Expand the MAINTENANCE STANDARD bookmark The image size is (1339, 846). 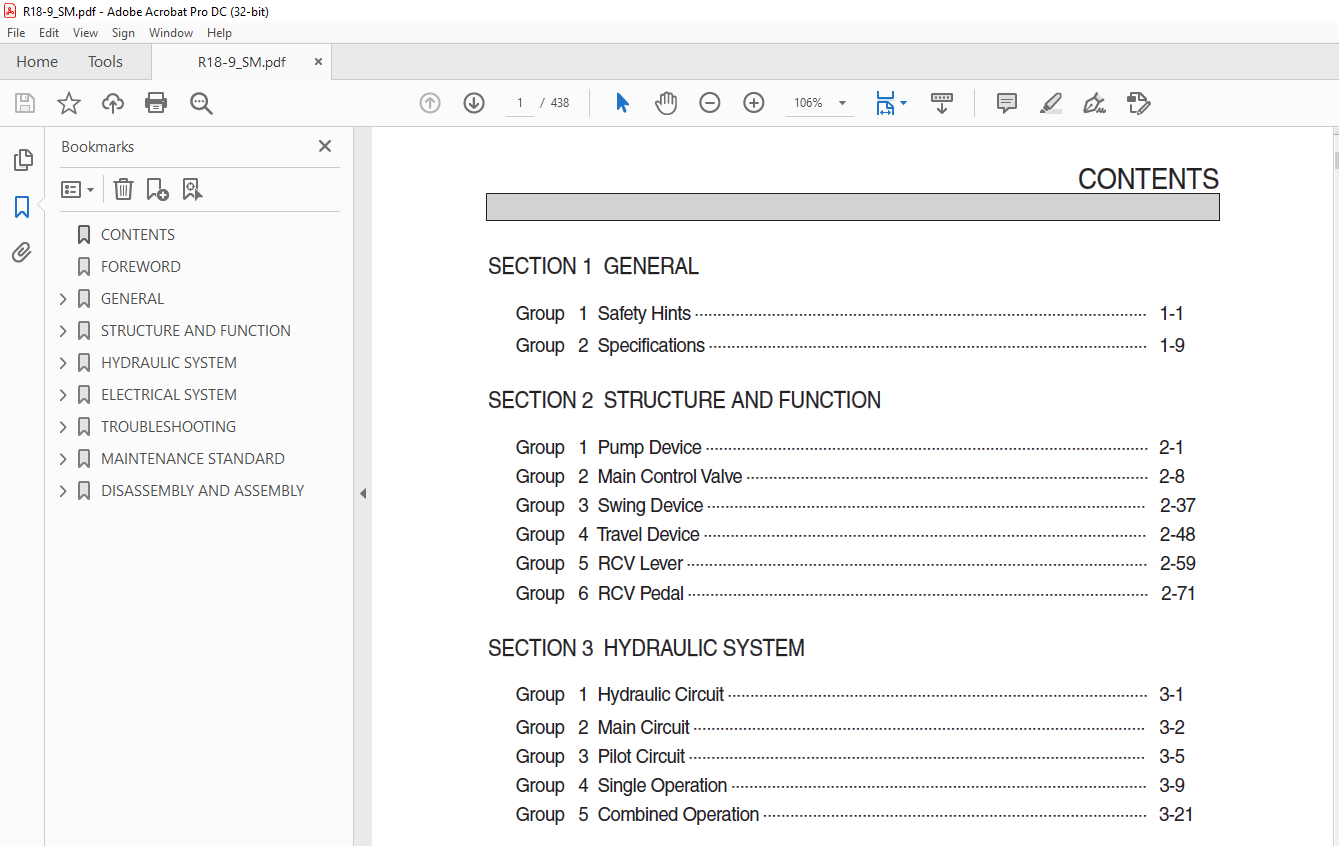[x=63, y=459]
